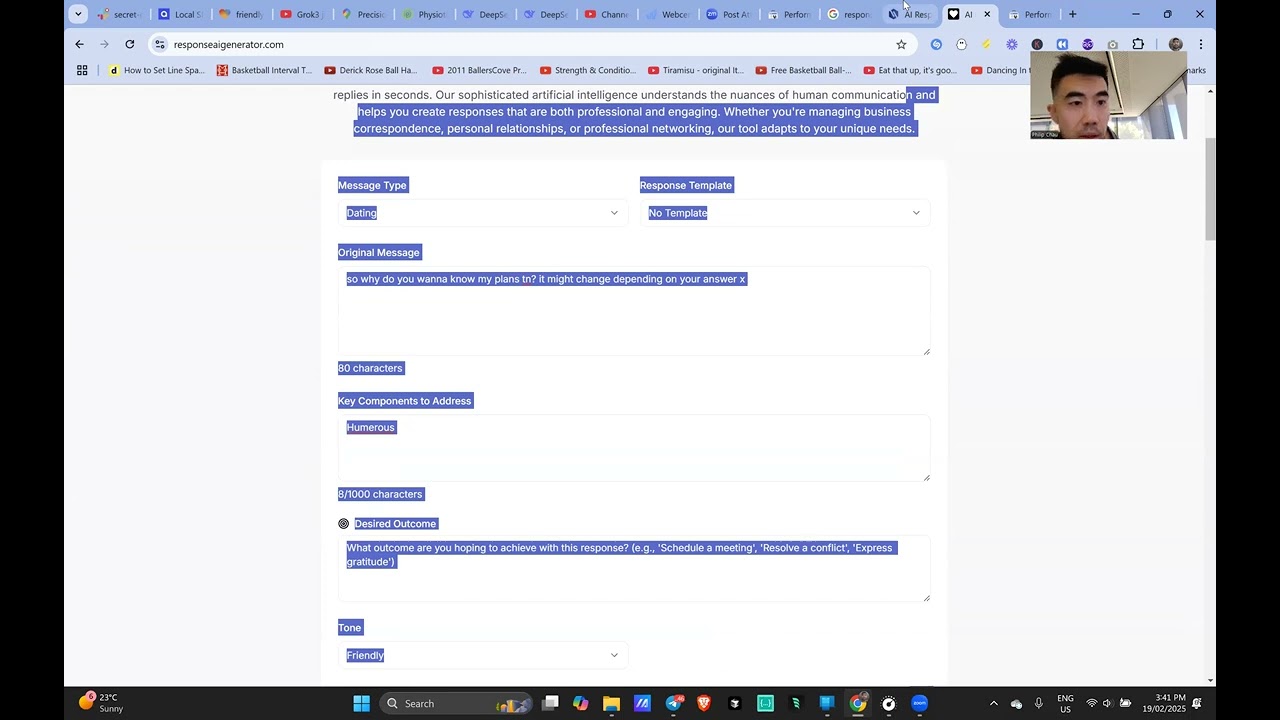Open File Explorer from the taskbar
The height and width of the screenshot is (720, 1280).
pyautogui.click(x=611, y=703)
